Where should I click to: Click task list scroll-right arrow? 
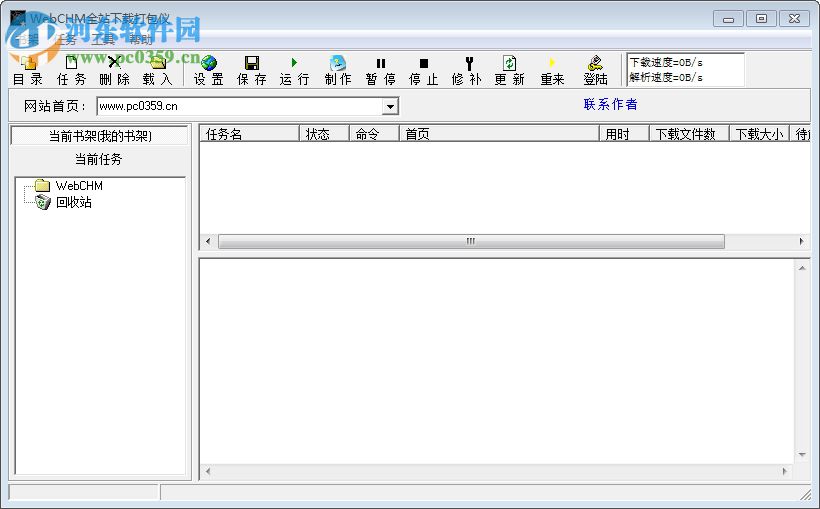[x=802, y=241]
